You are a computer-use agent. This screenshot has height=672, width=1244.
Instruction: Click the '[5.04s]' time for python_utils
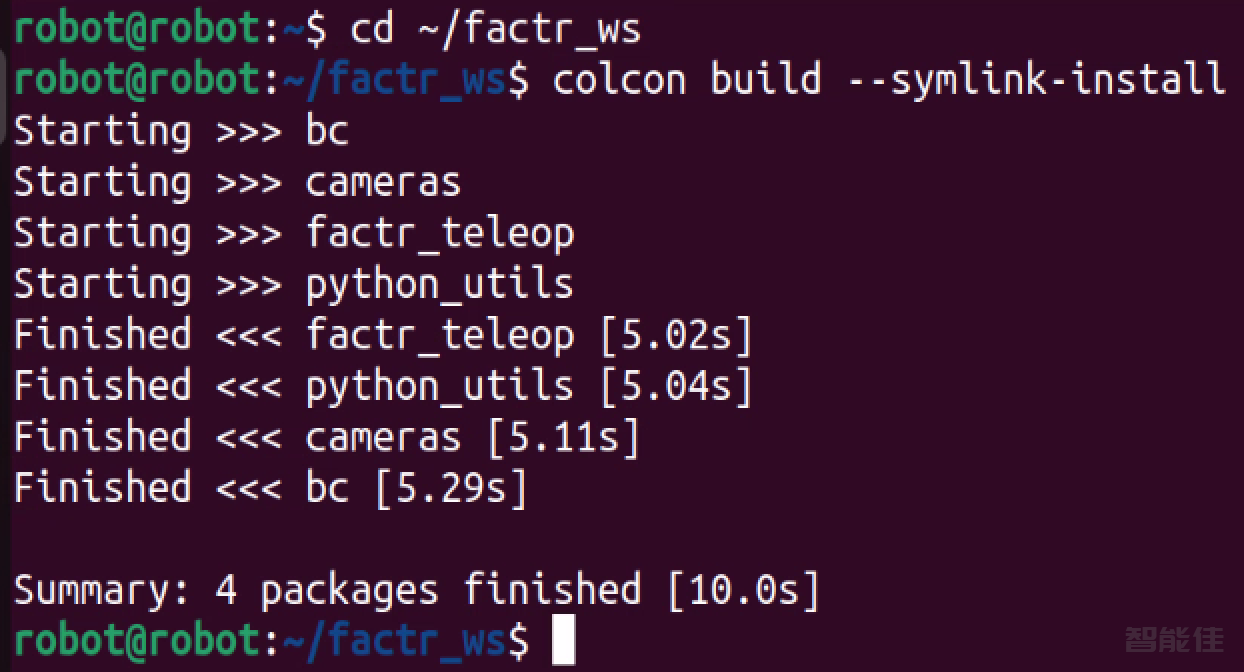(675, 386)
